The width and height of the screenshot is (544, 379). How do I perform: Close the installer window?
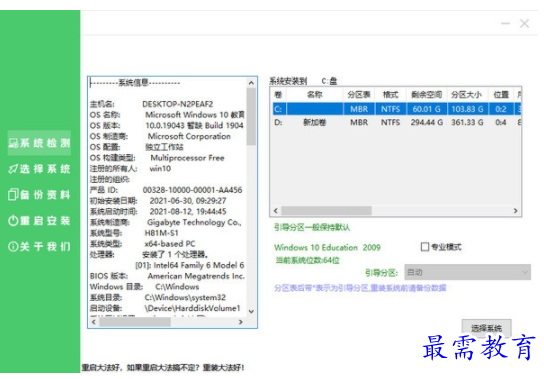524,24
